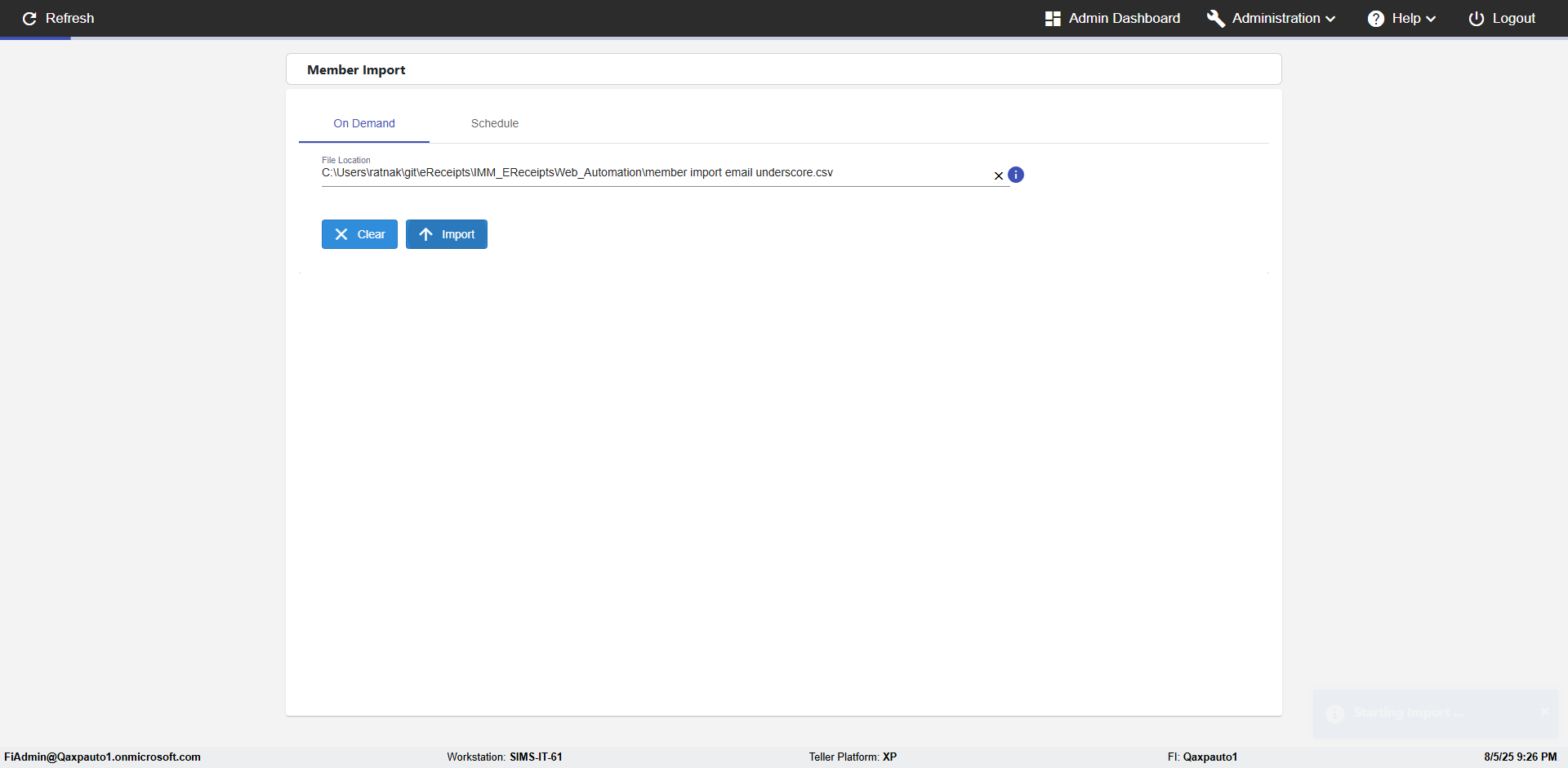
Task: Expand the Help menu
Action: point(1401,18)
